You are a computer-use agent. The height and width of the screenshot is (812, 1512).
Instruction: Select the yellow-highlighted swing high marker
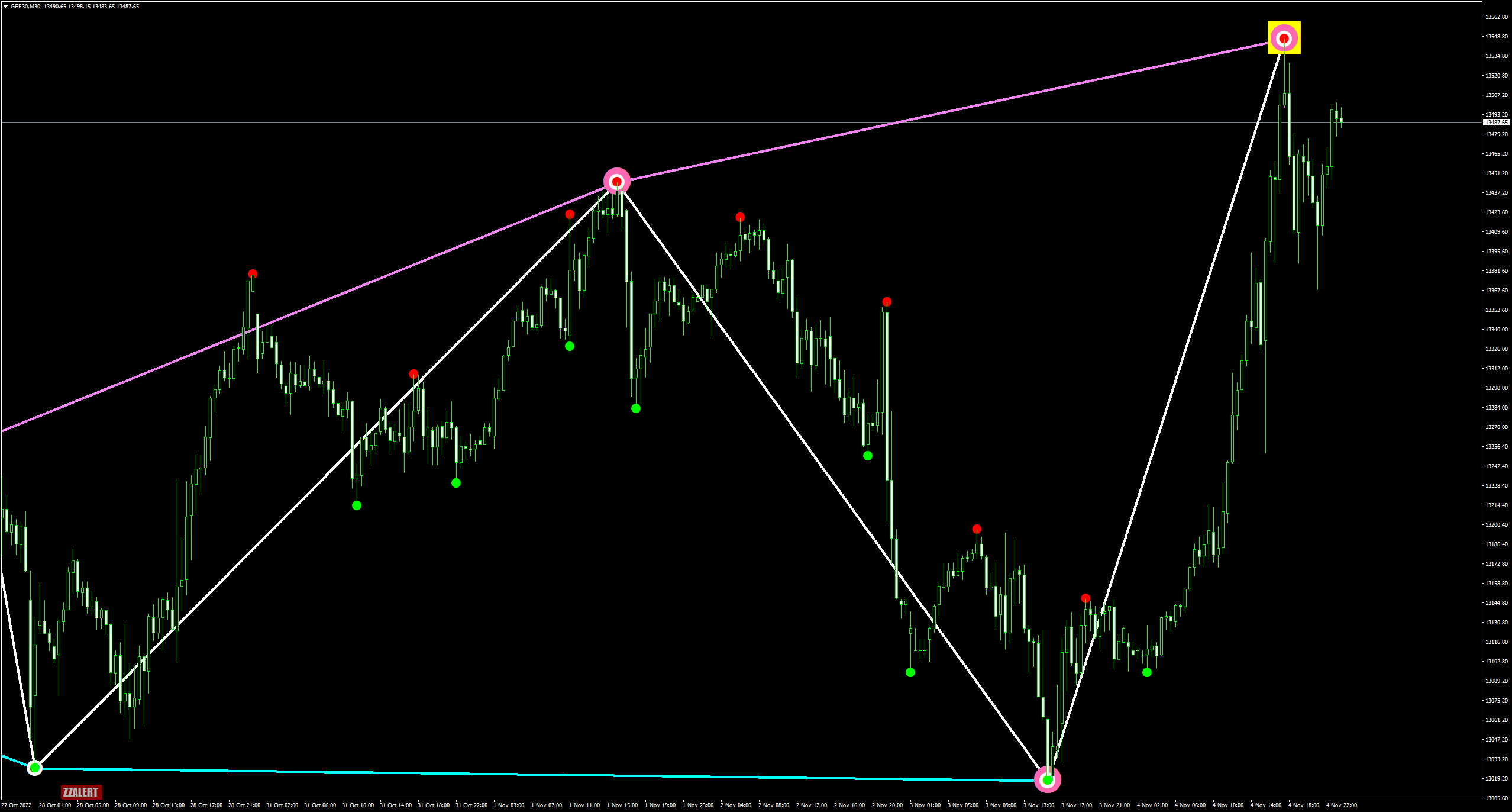1284,38
